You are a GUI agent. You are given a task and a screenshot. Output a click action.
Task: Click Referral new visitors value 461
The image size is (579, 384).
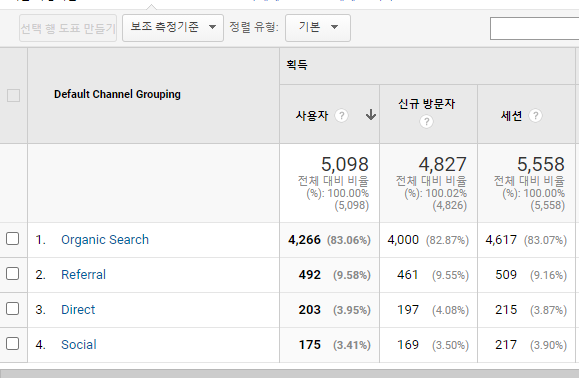point(408,275)
